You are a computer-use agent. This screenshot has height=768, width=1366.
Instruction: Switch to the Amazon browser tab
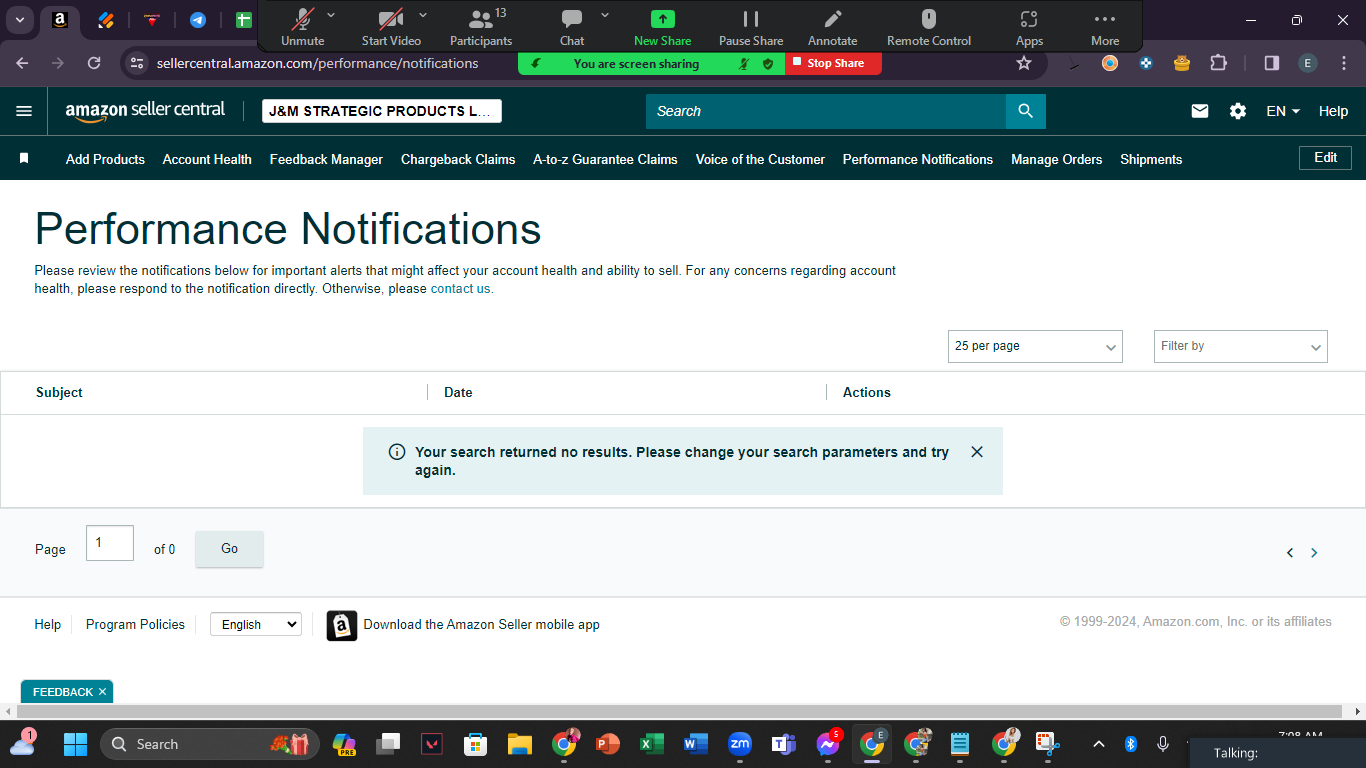(60, 20)
